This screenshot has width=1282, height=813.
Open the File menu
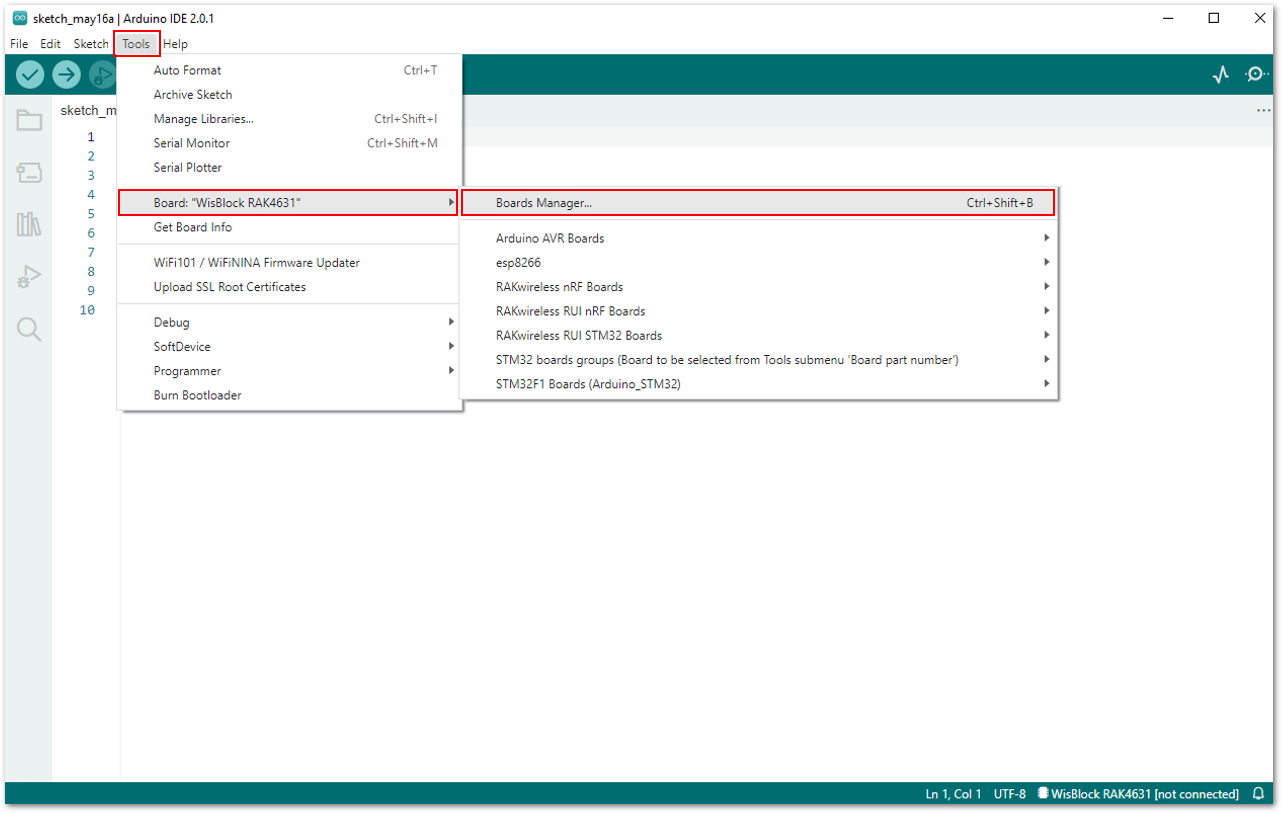19,44
